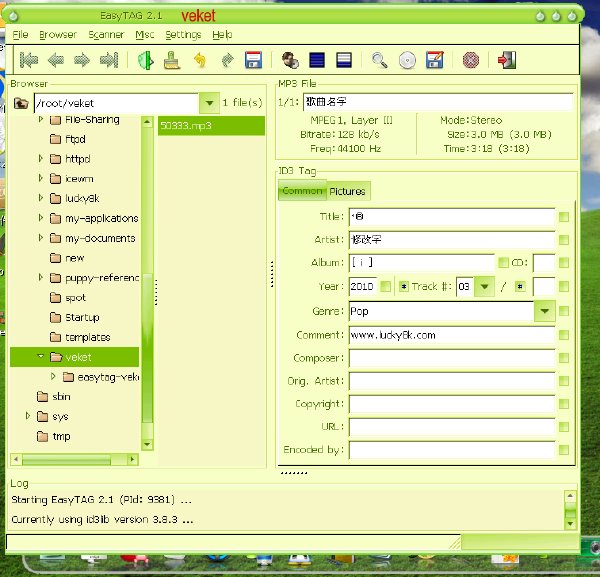Click the remove tags brush icon

172,60
